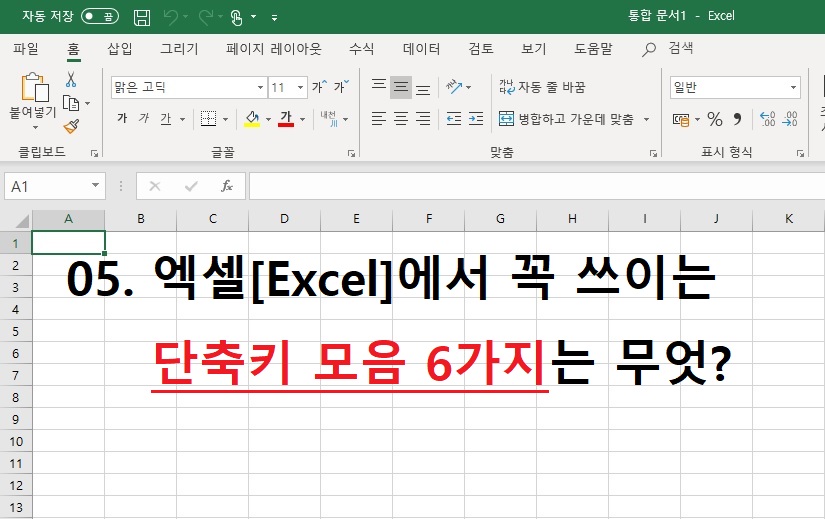The image size is (825, 519).
Task: Click the Percent Style icon
Action: click(715, 119)
